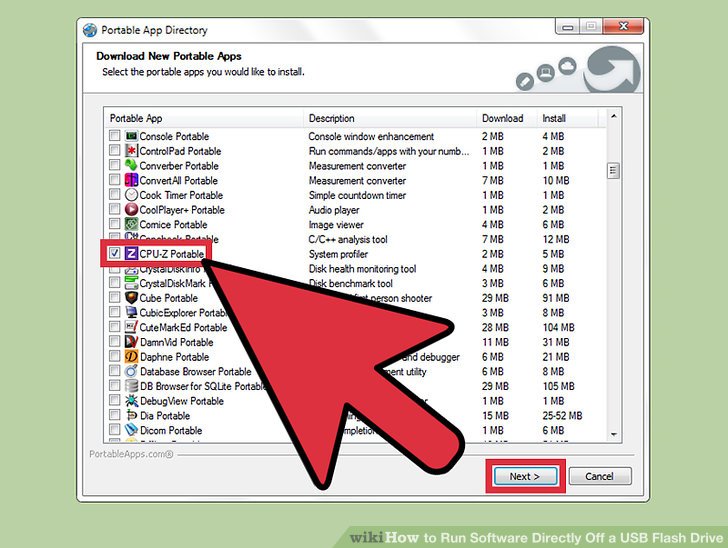Check the Dicom Portable checkbox
The height and width of the screenshot is (548, 728).
[114, 430]
